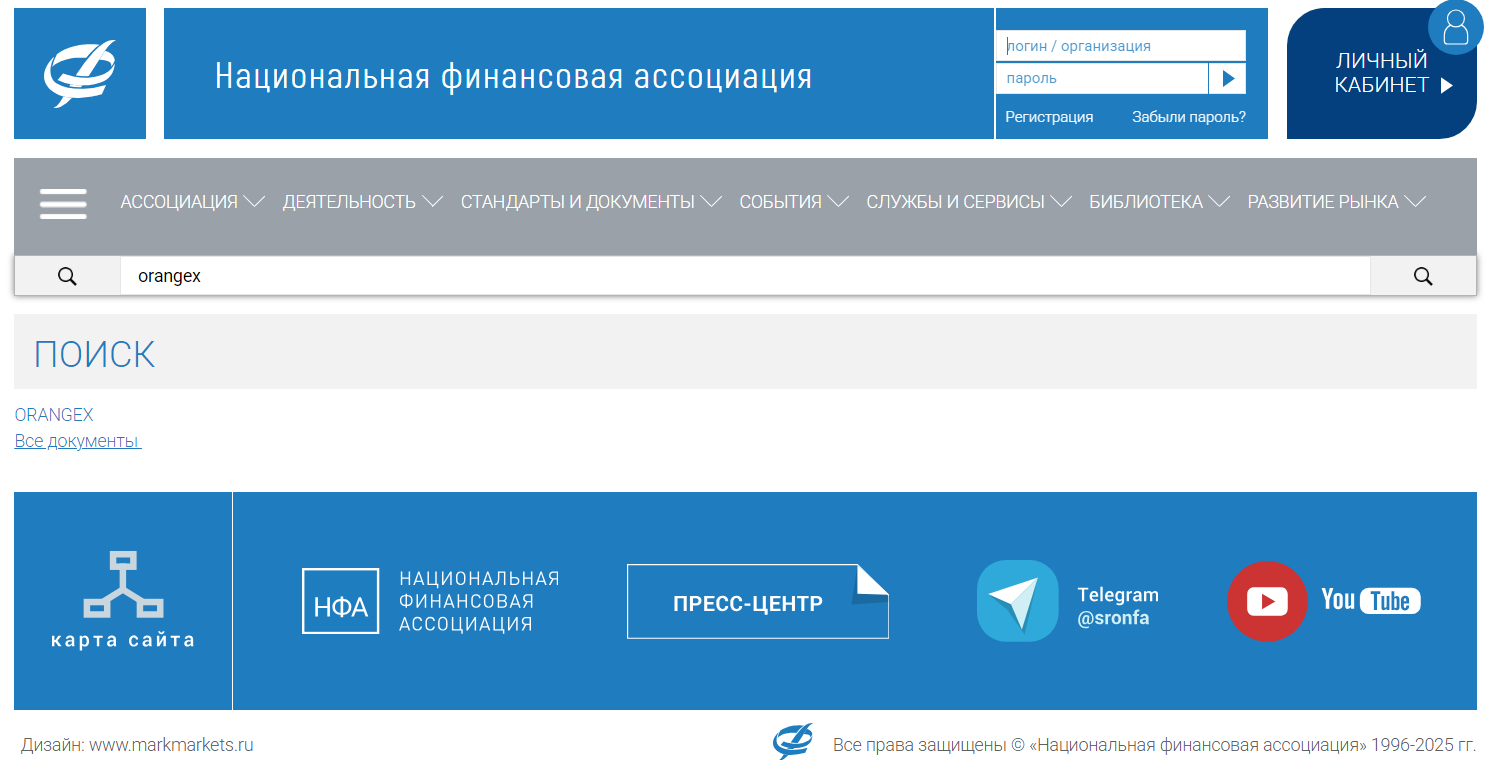Expand the Развитие рынка menu

coord(1336,202)
